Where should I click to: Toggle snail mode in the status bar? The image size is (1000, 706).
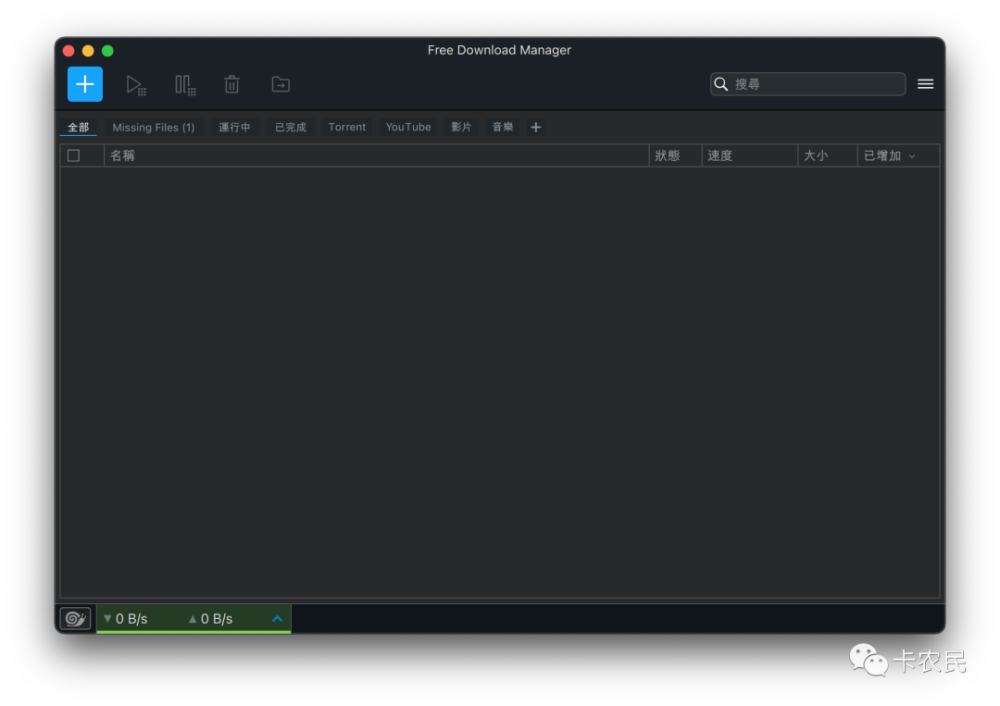75,619
